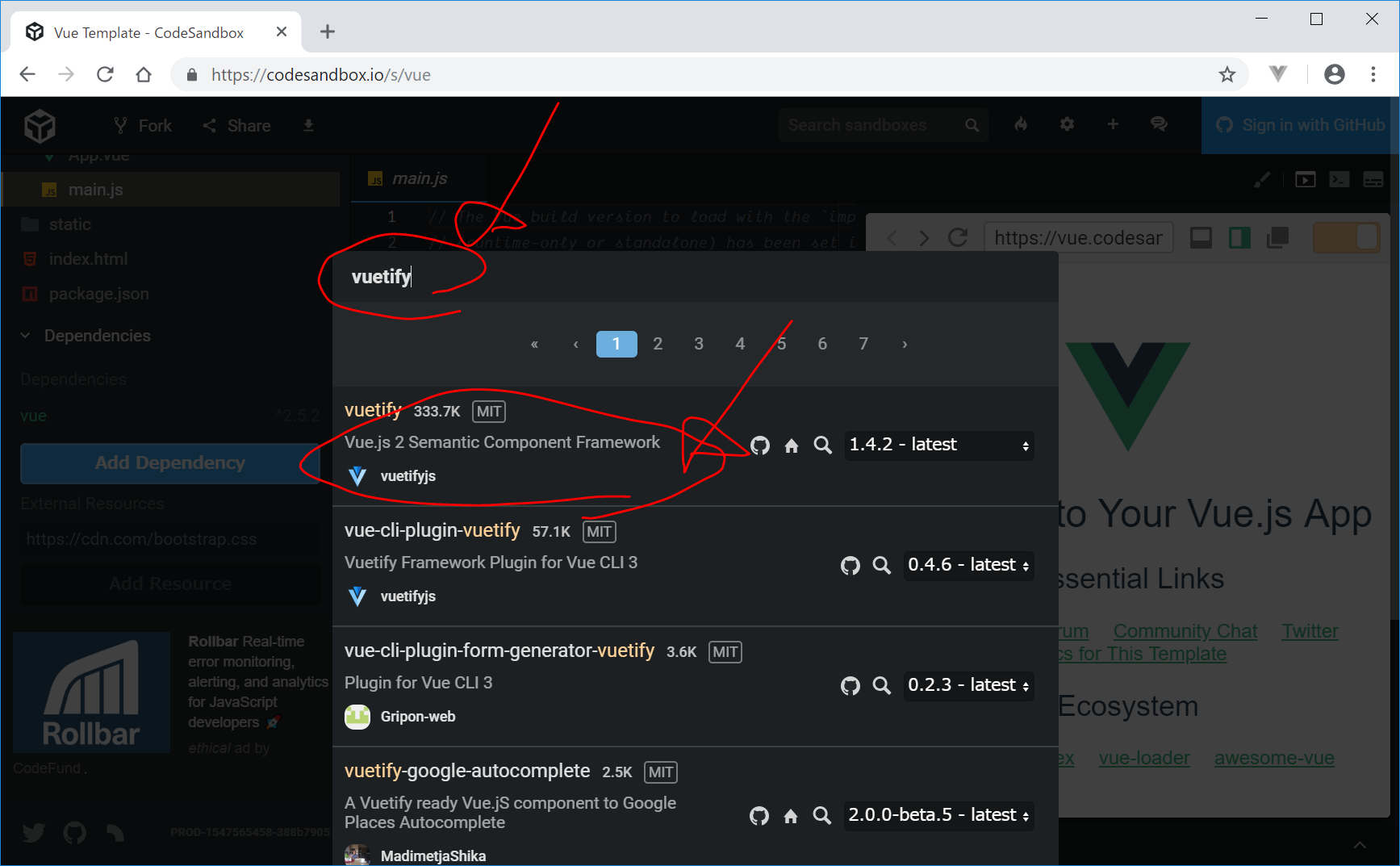Toggle the orange switch in preview bar

[1346, 238]
